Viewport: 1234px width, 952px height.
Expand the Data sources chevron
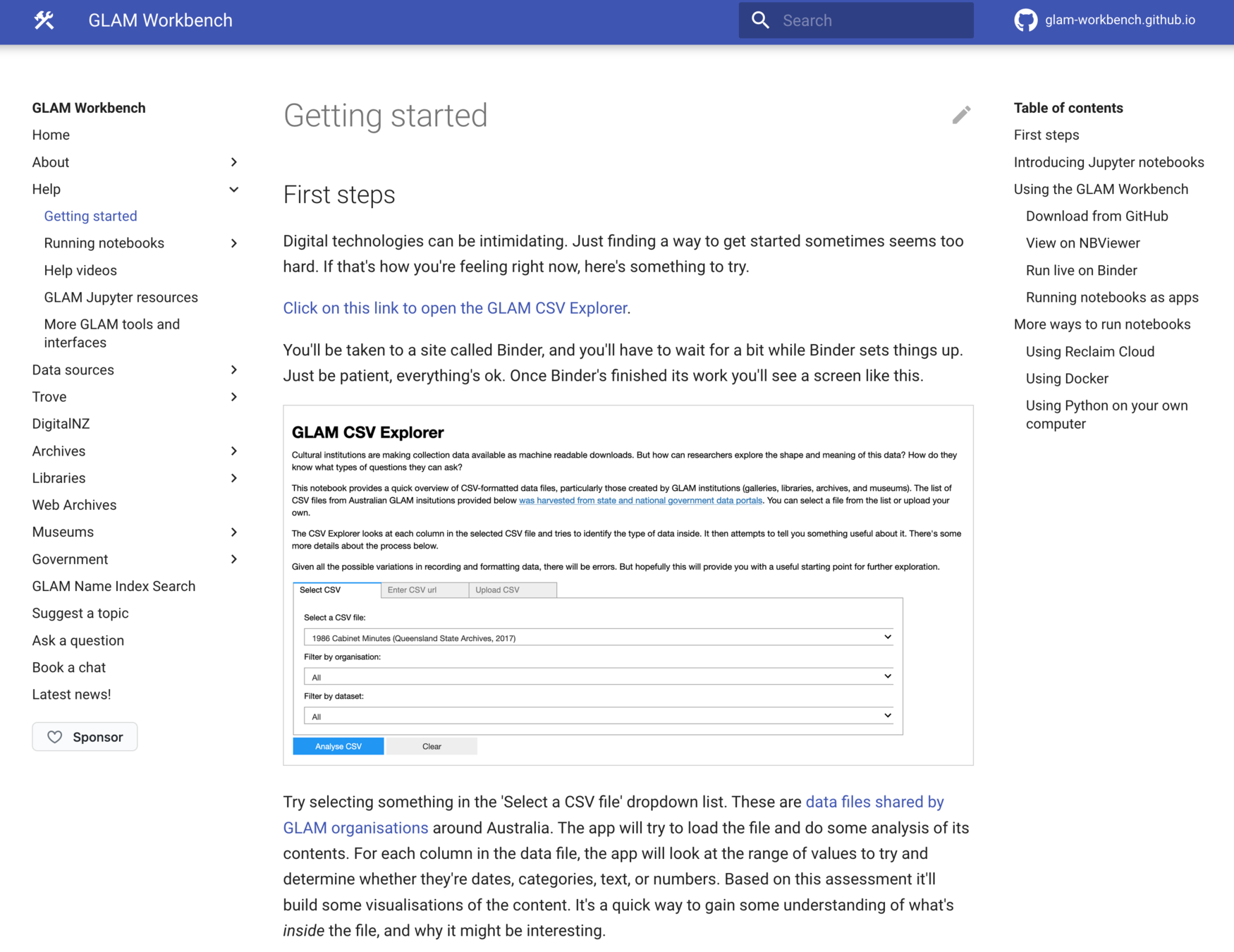[x=234, y=370]
